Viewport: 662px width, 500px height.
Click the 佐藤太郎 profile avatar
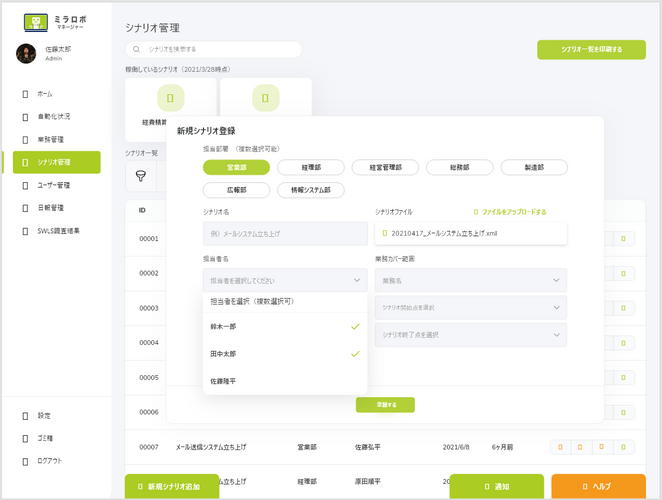[26, 54]
